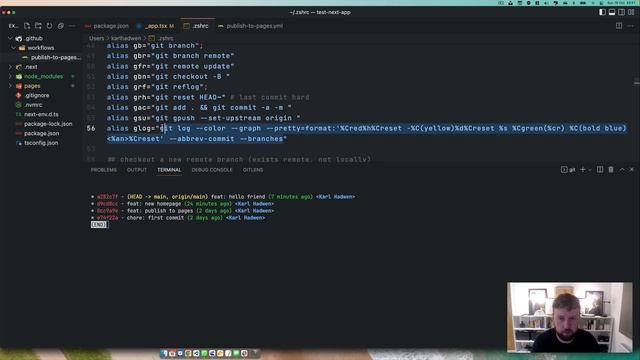640x360 pixels.
Task: Click the New Folder icon in Explorer header
Action: coord(38,26)
